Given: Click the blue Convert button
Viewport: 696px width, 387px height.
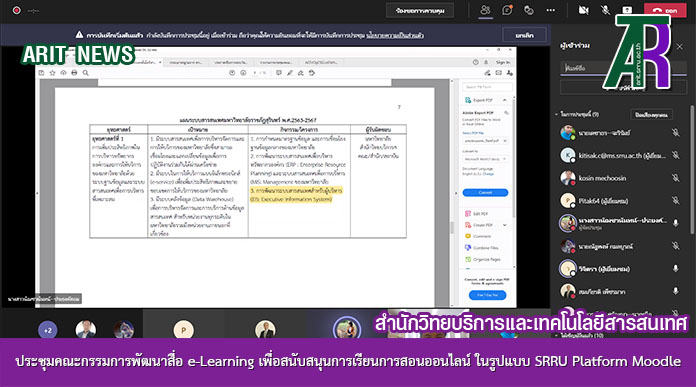Looking at the screenshot, I should (x=485, y=192).
